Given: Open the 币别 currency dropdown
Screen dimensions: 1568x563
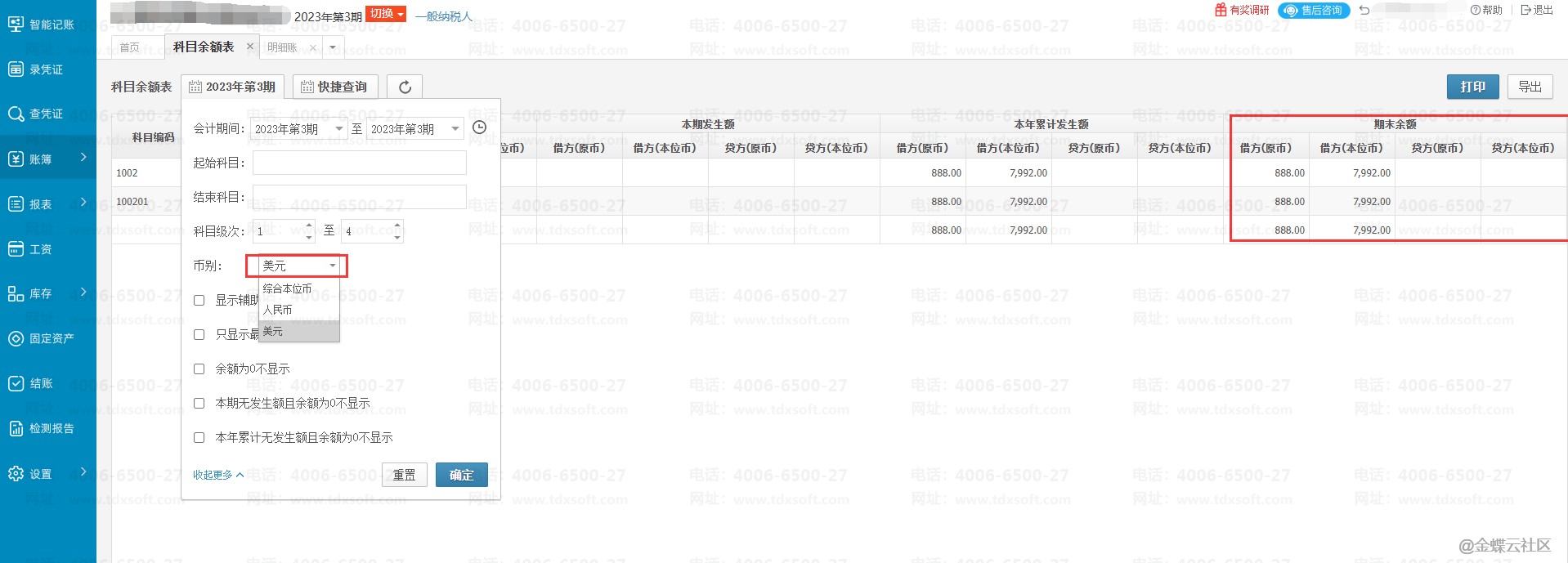Looking at the screenshot, I should point(298,266).
